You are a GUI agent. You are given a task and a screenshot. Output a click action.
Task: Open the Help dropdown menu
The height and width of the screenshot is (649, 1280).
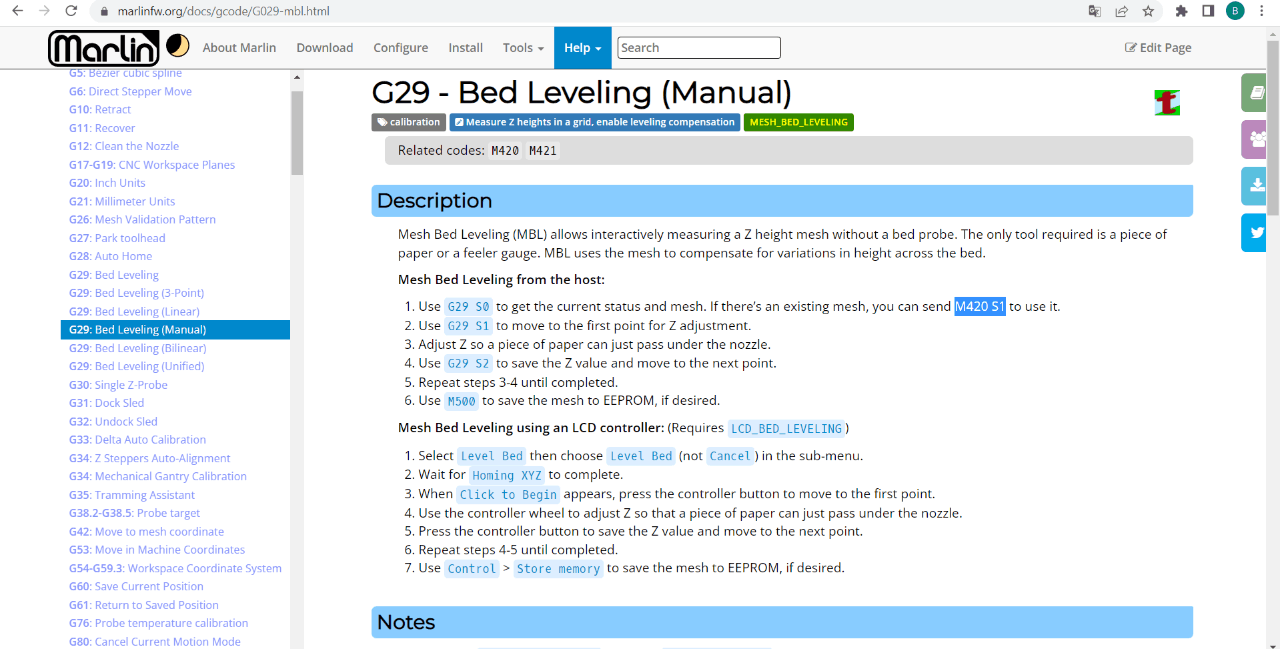click(582, 48)
